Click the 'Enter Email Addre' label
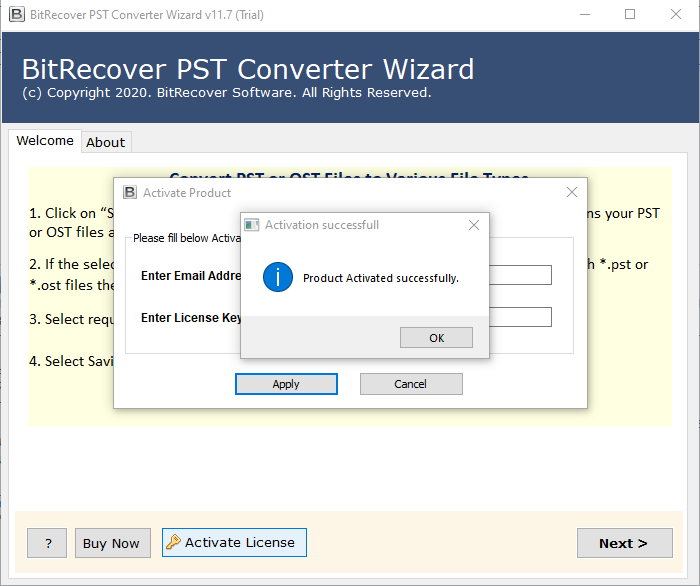This screenshot has height=586, width=700. pos(191,275)
